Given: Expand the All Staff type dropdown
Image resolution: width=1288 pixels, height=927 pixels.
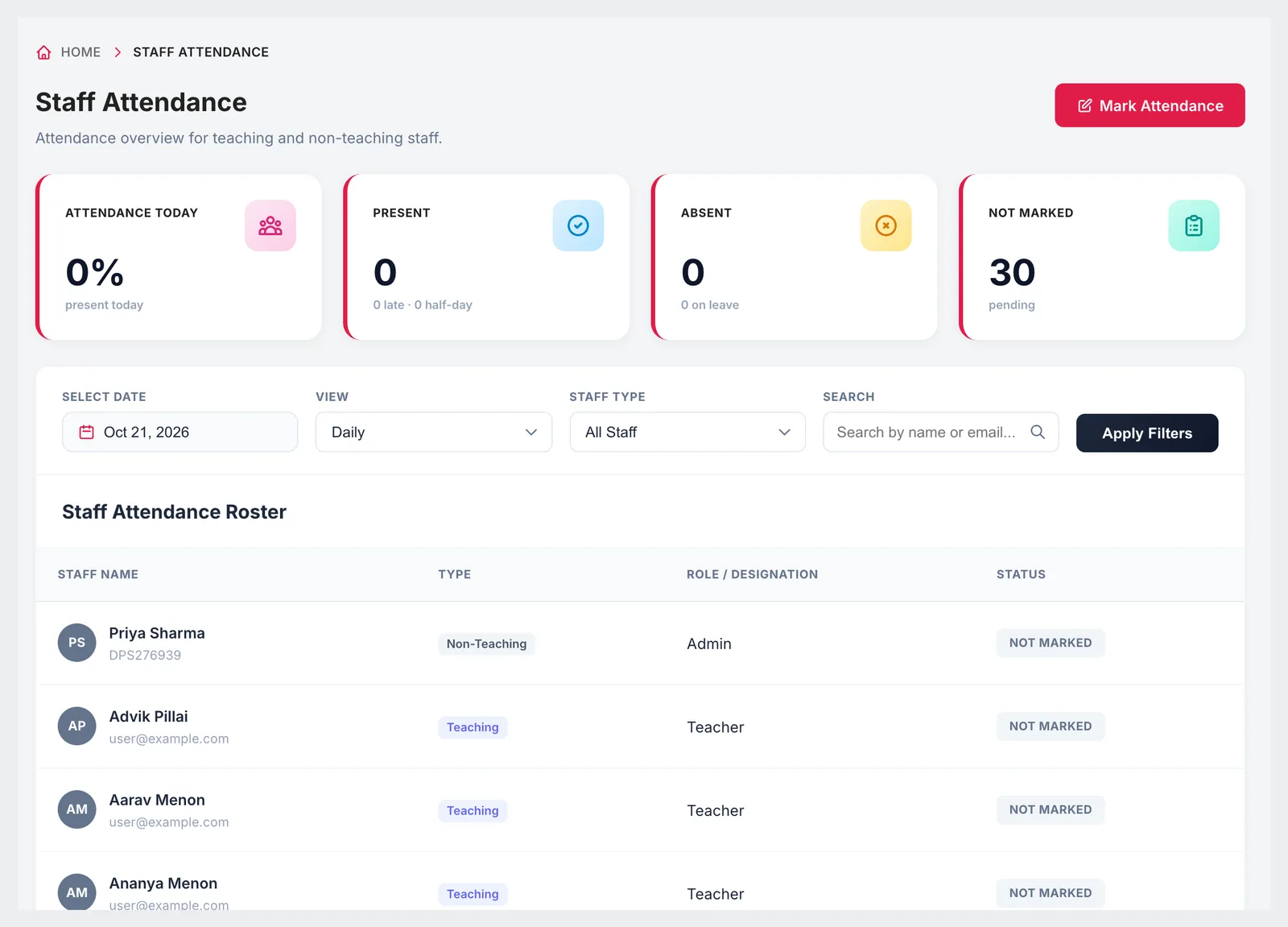Looking at the screenshot, I should point(687,432).
